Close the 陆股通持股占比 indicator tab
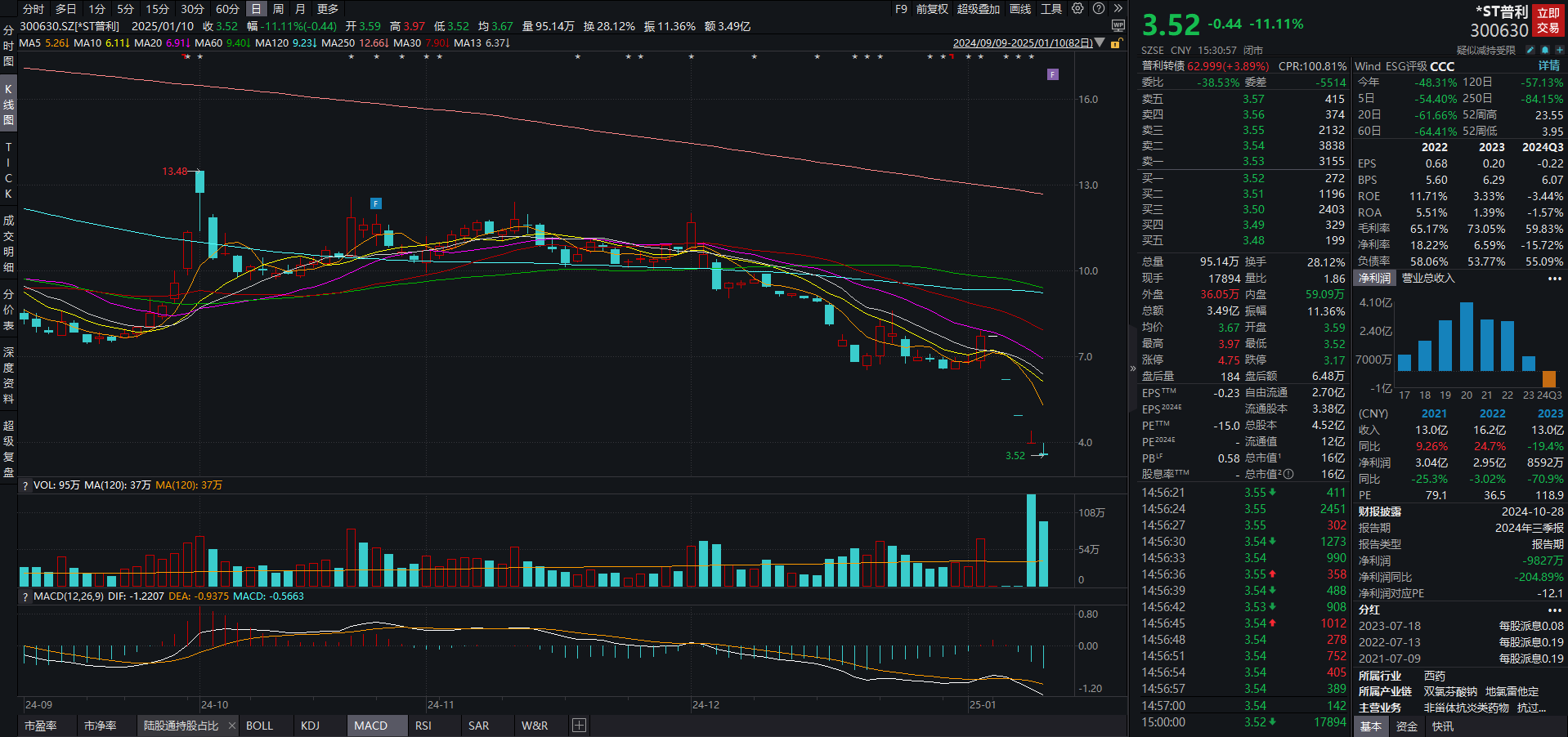This screenshot has width=1568, height=737. pos(232,726)
